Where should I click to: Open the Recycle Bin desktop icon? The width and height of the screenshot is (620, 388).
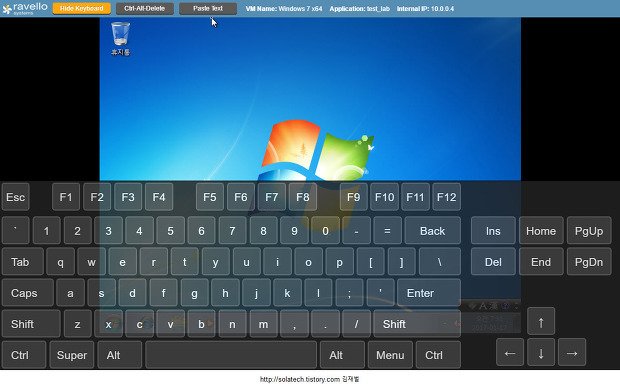120,39
